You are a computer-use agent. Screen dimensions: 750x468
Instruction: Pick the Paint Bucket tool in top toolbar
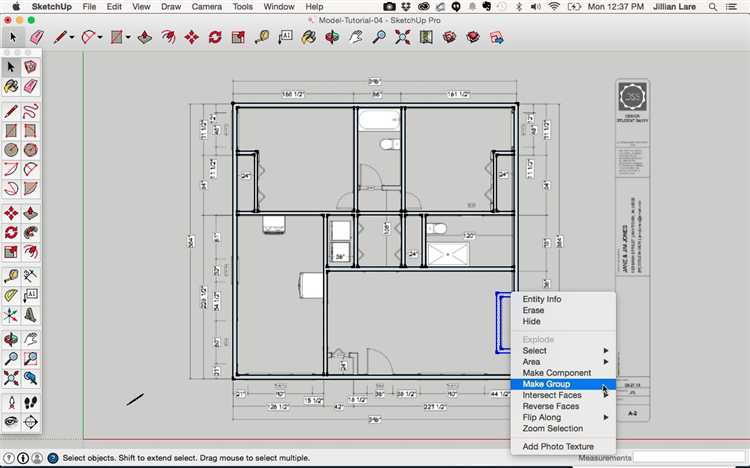[310, 37]
